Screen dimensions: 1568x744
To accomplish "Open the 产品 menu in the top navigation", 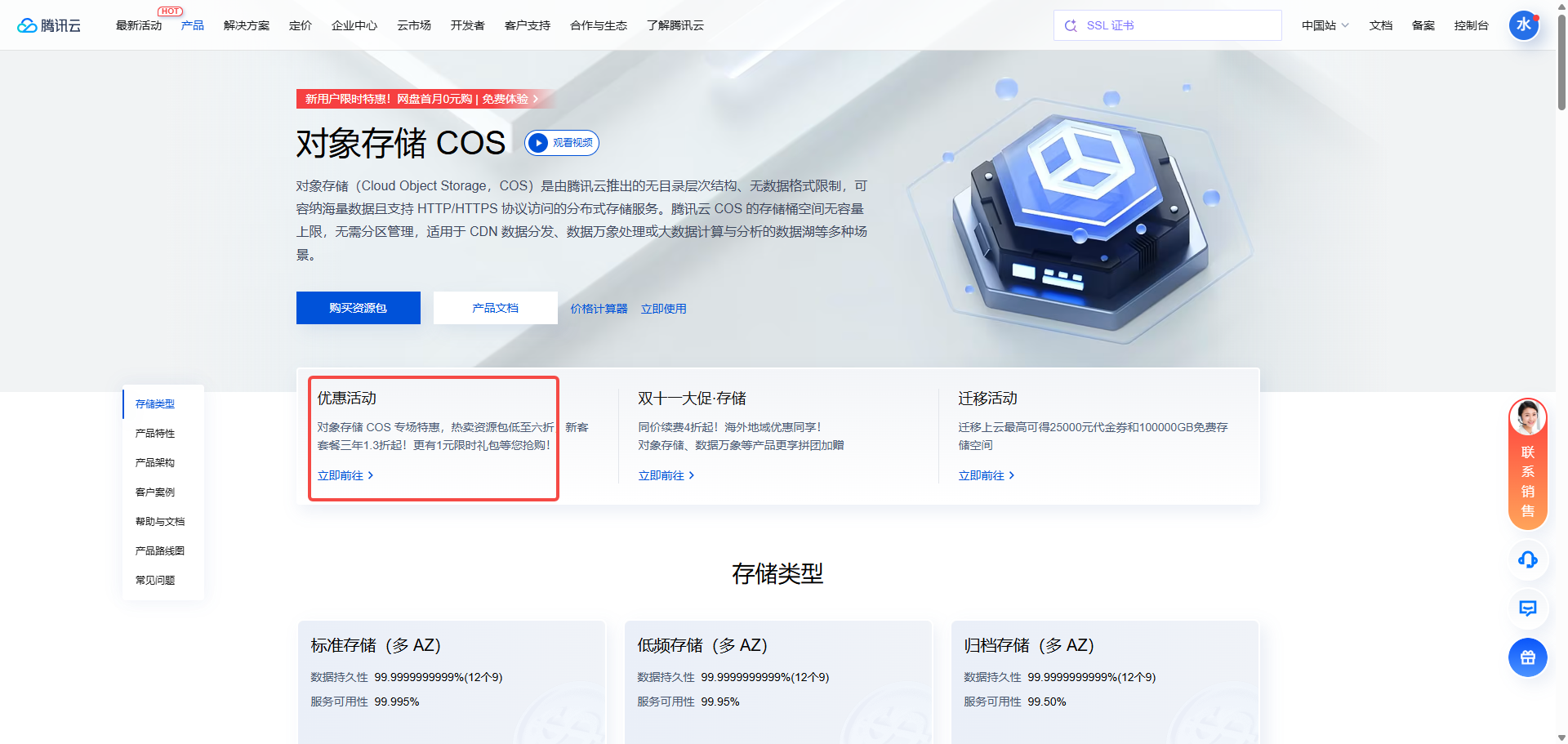I will 193,25.
